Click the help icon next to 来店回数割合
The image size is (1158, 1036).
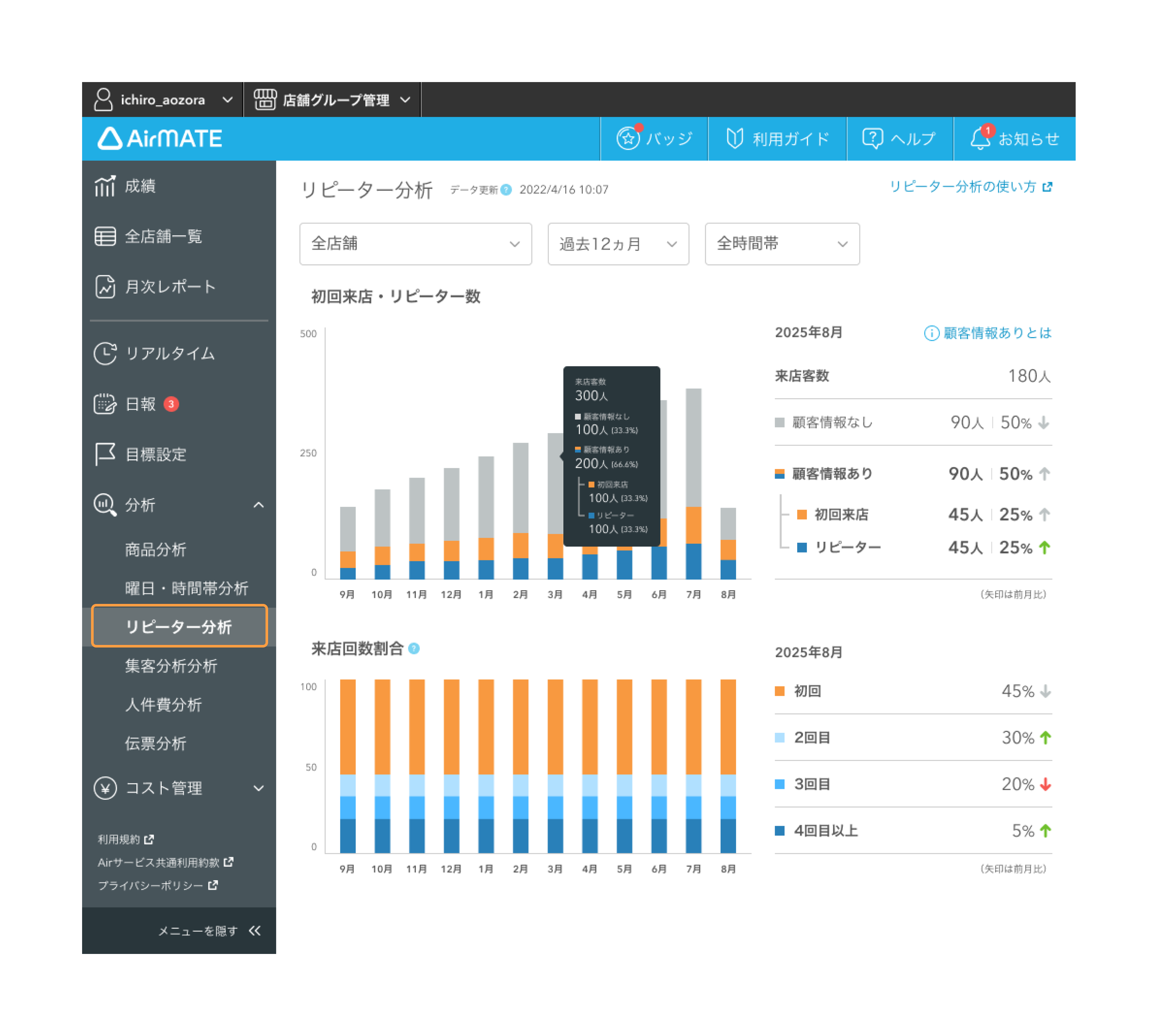click(414, 649)
